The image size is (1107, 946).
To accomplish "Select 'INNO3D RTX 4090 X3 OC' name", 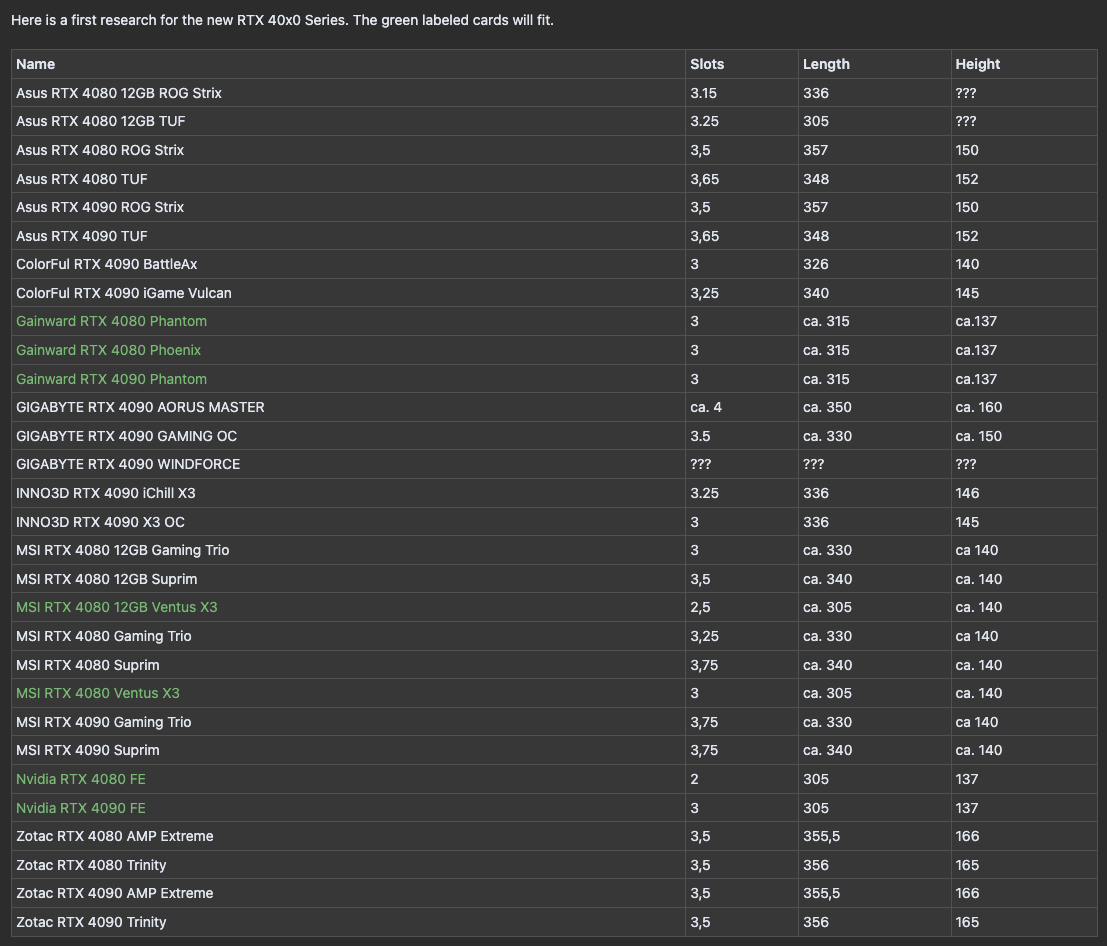I will [x=100, y=522].
